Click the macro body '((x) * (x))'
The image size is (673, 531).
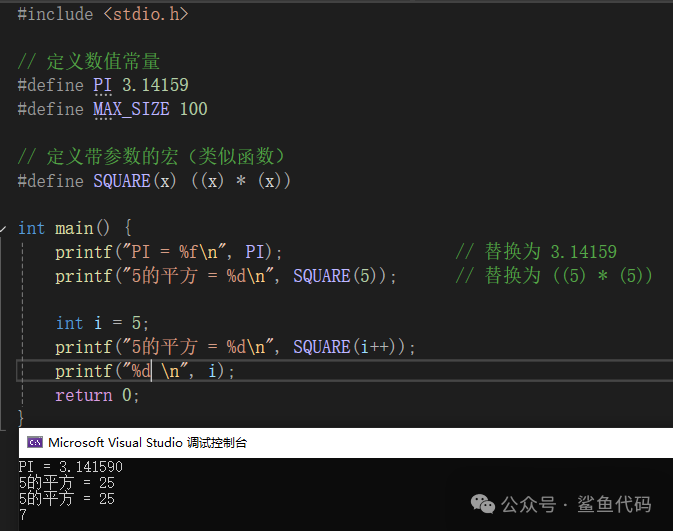(241, 181)
